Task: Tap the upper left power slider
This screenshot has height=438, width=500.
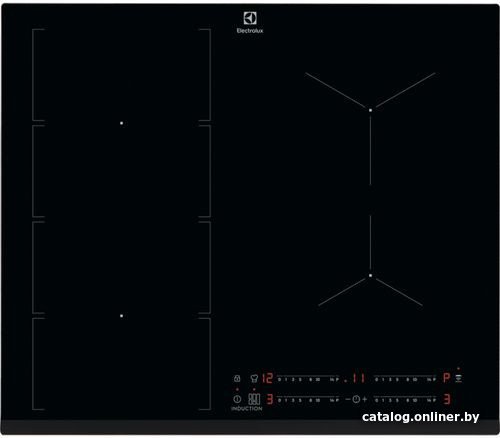Action: point(308,378)
